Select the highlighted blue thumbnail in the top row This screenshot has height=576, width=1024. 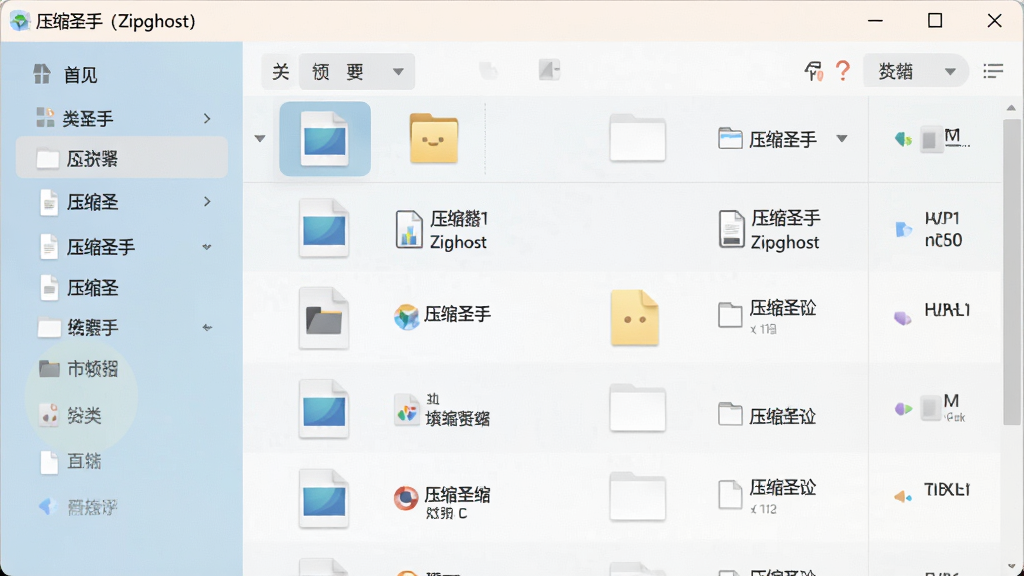coord(325,138)
